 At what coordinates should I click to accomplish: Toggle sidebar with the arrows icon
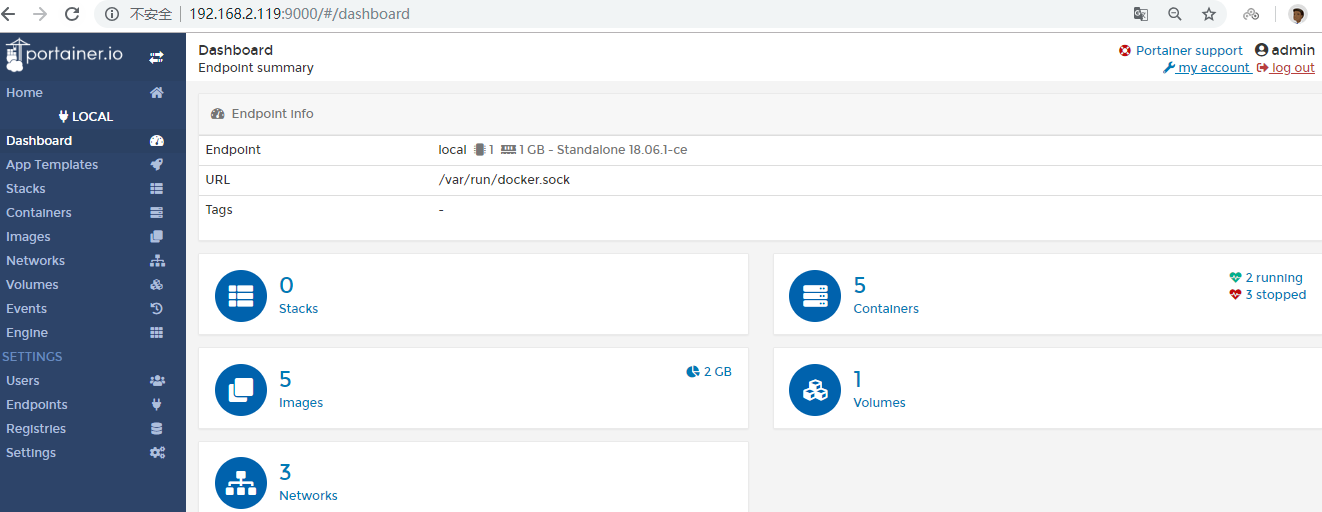(x=156, y=58)
